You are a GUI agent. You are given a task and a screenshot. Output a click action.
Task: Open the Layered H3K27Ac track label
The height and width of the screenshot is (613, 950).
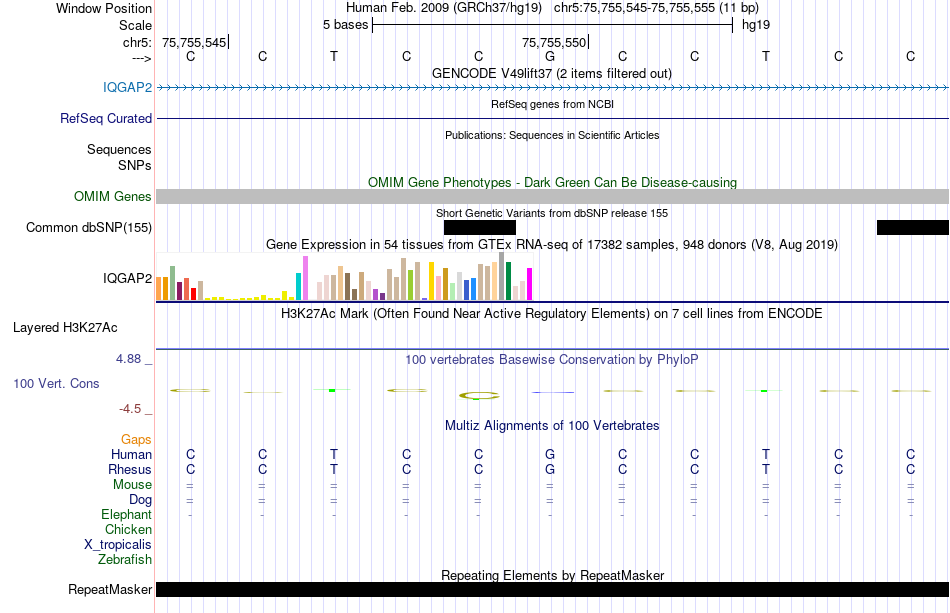65,328
